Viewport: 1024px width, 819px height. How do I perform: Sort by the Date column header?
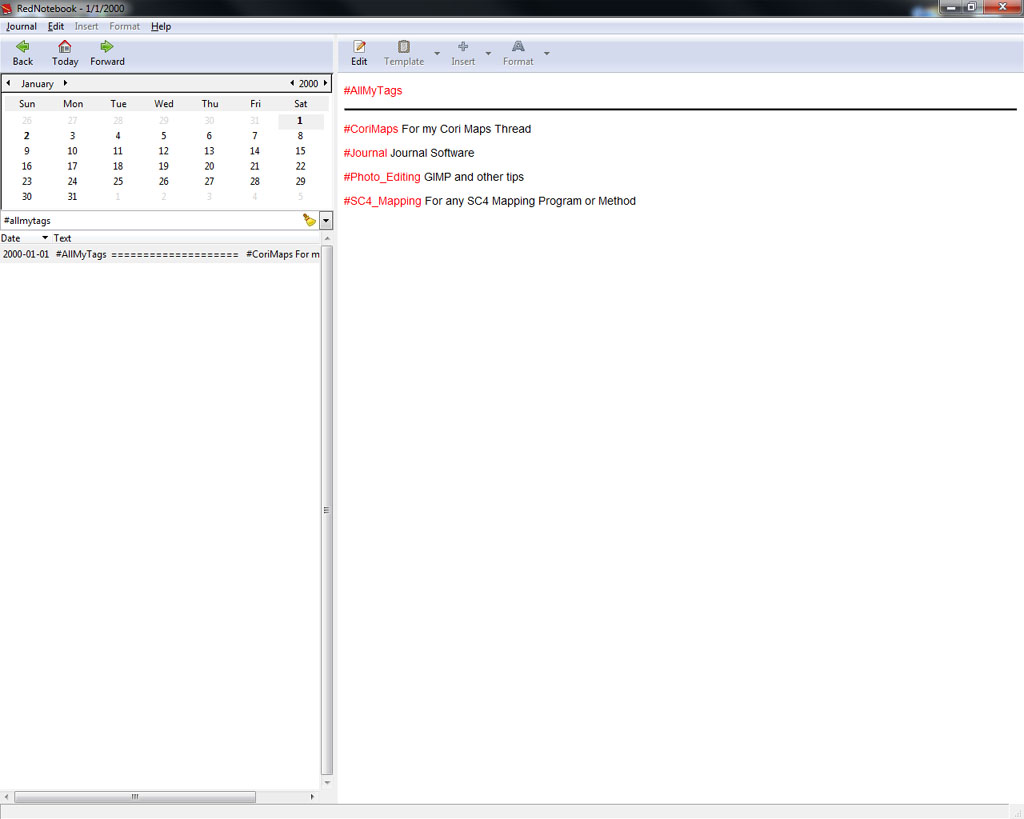(x=25, y=238)
